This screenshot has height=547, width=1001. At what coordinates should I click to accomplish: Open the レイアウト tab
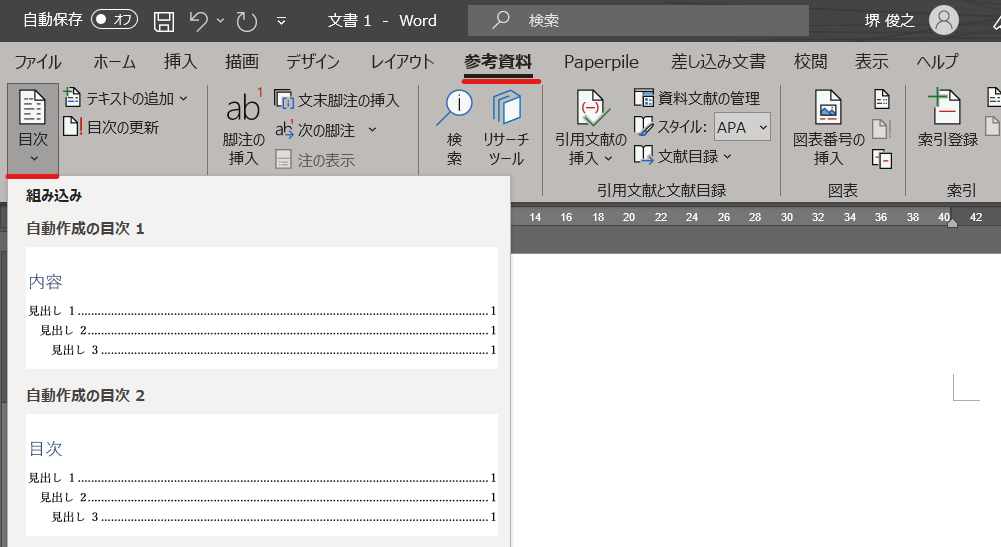[x=402, y=62]
